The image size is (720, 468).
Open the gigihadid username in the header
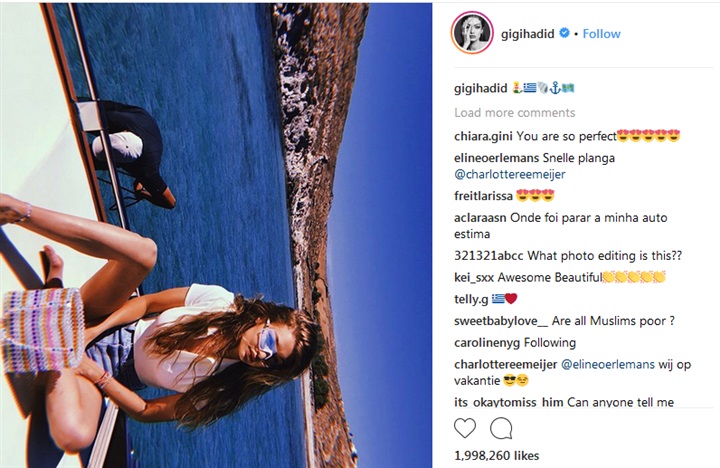coord(528,34)
